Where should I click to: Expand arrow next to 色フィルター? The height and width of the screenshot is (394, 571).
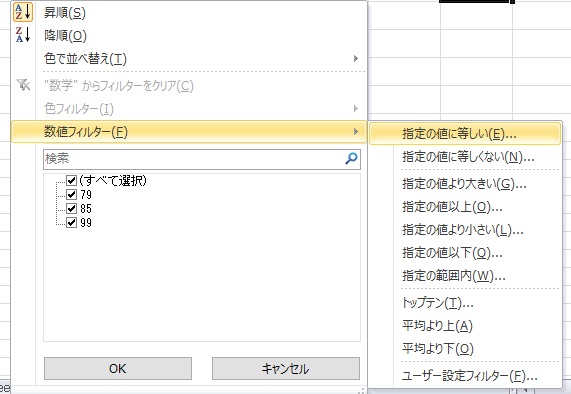coord(356,109)
